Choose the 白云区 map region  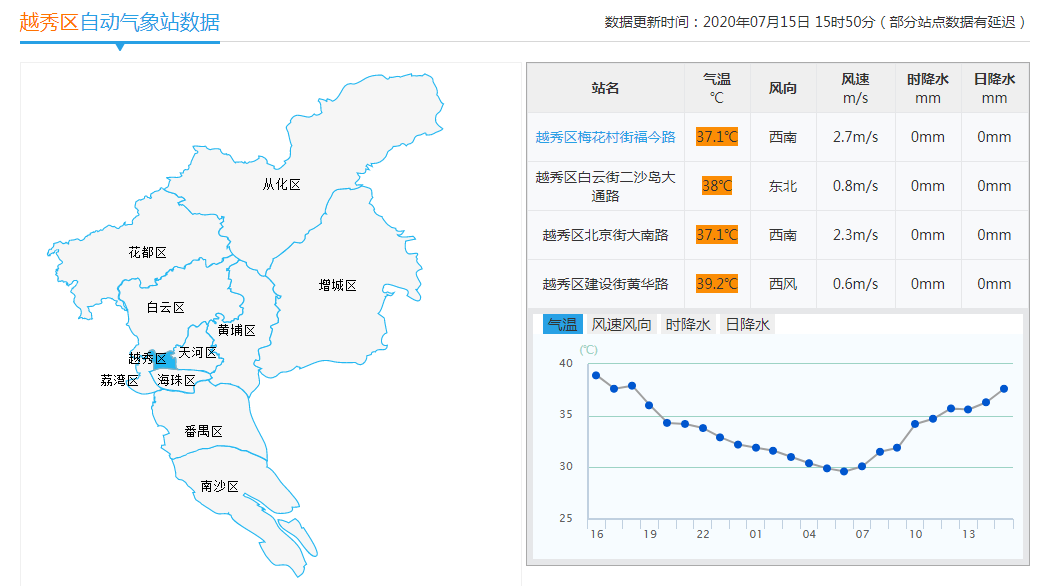pos(165,308)
